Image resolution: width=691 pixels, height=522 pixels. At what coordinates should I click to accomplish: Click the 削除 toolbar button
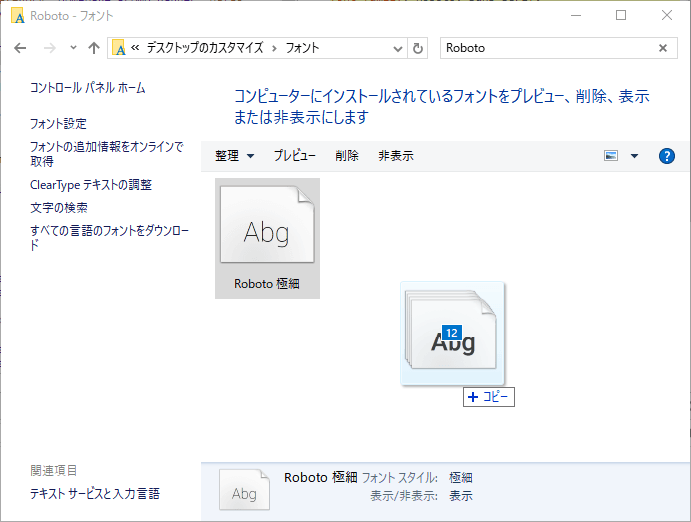[346, 156]
